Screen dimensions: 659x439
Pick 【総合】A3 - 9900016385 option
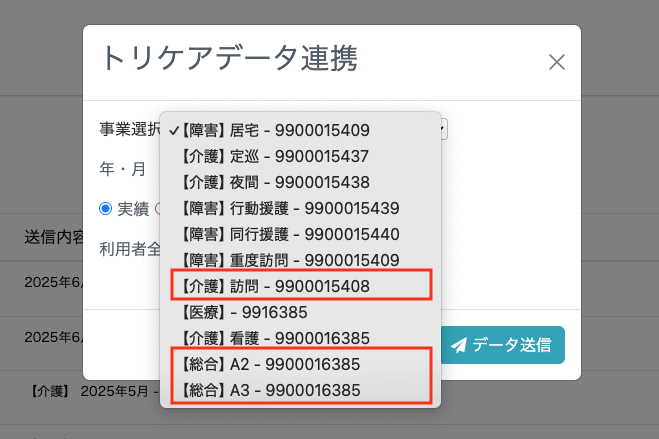click(x=301, y=391)
